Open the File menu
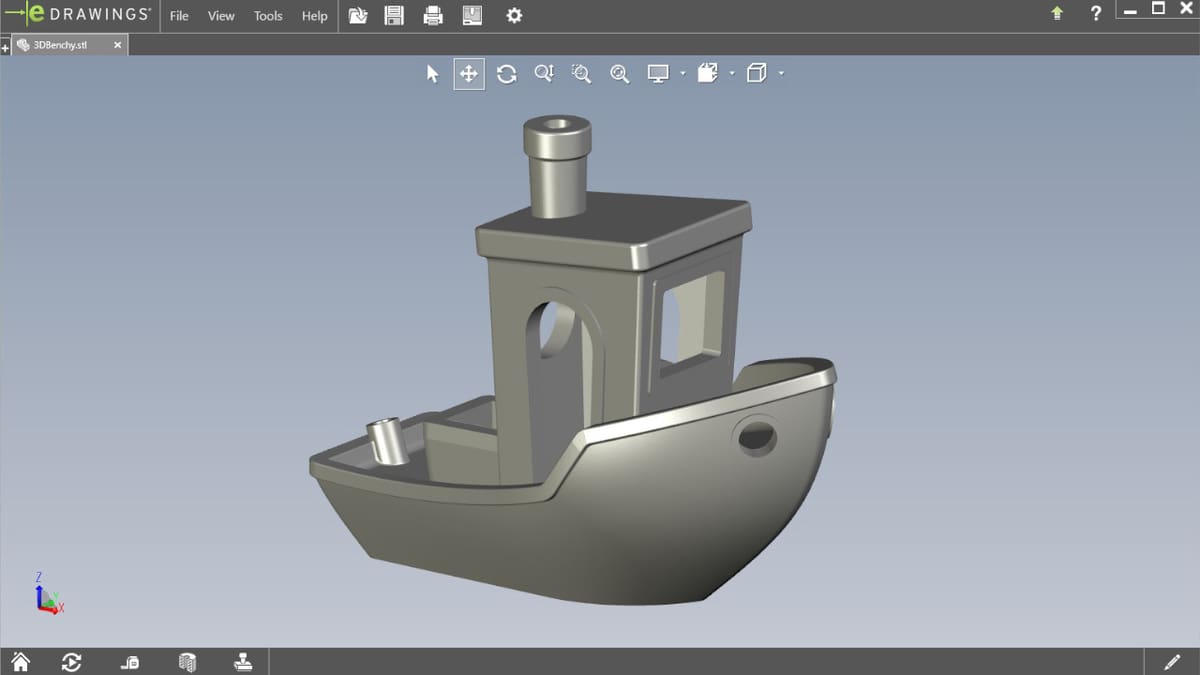 (x=179, y=16)
